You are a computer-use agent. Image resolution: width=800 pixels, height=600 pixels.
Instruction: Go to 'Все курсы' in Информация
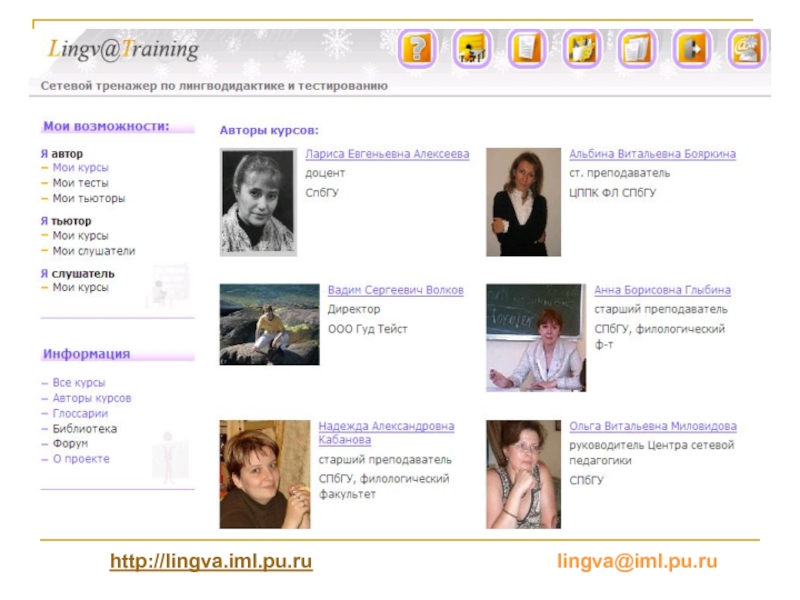click(x=79, y=382)
